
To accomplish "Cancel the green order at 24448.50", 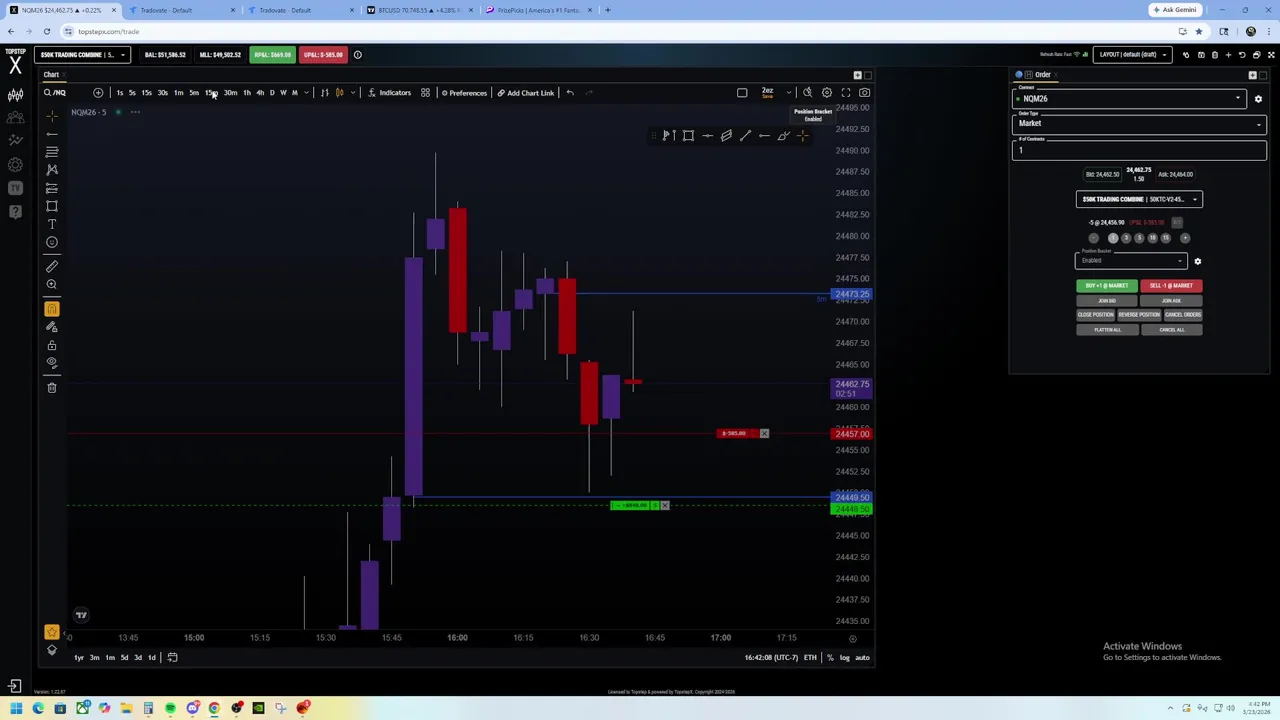I will click(x=665, y=505).
